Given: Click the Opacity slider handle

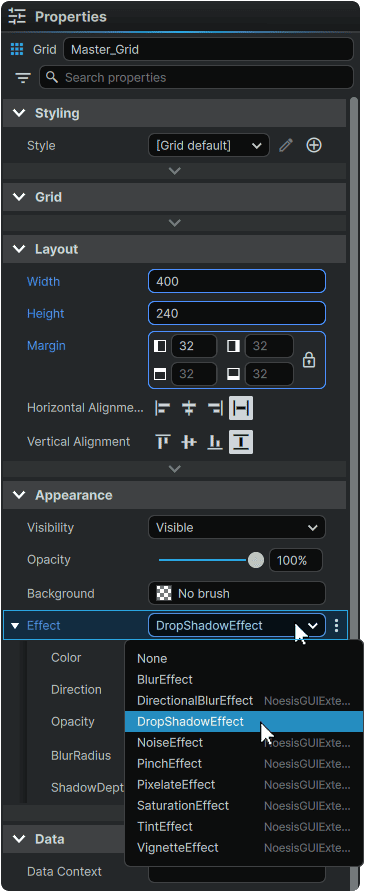Looking at the screenshot, I should (256, 560).
